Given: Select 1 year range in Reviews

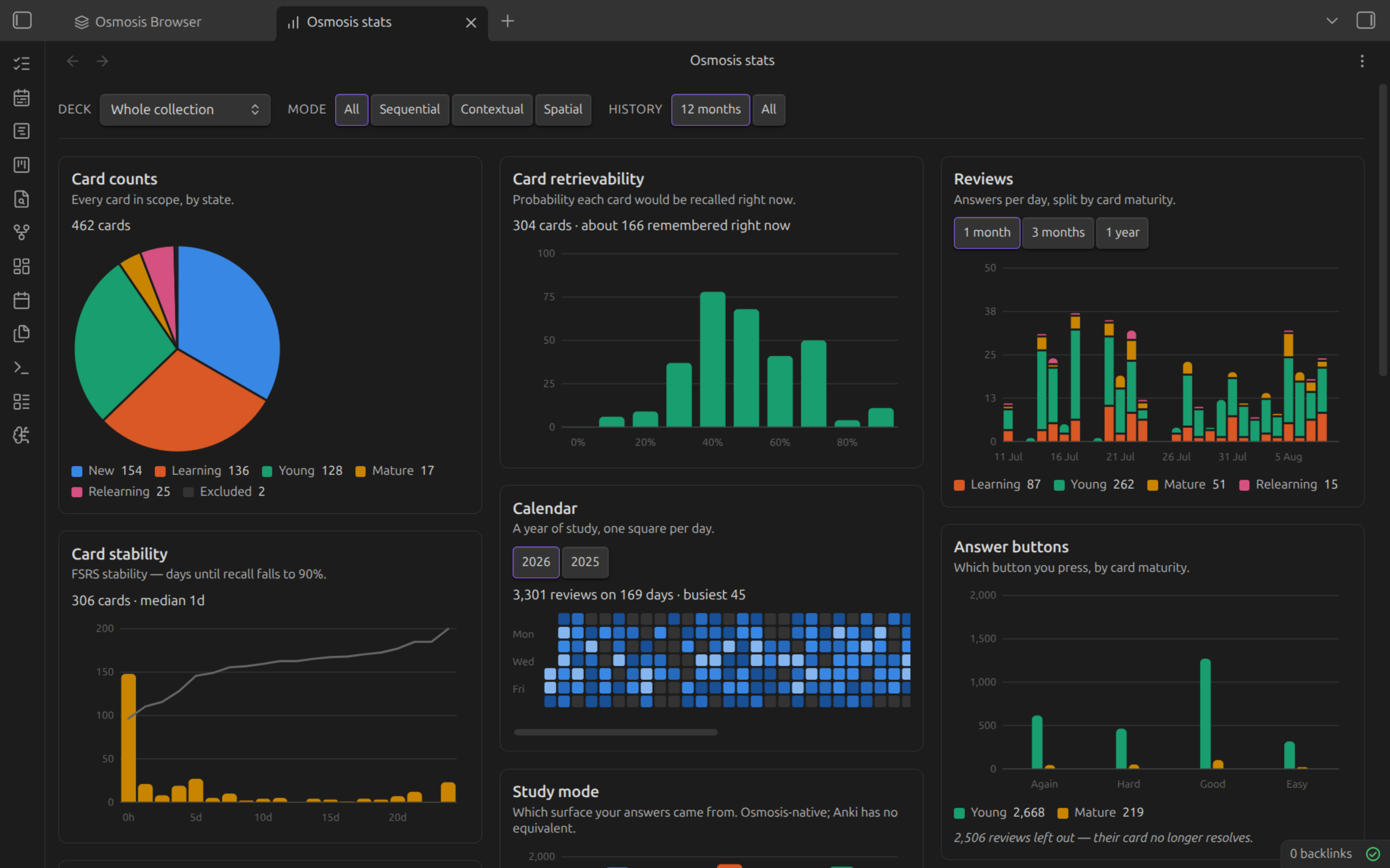Looking at the screenshot, I should click(1122, 233).
